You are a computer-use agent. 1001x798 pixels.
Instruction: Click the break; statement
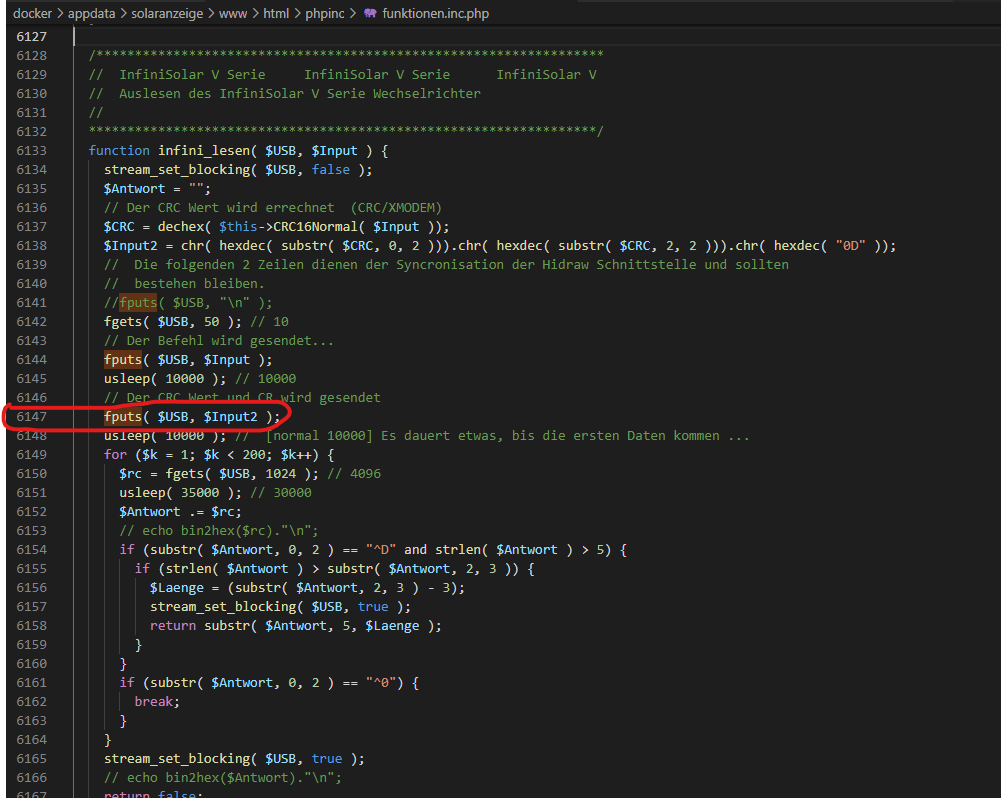point(157,701)
